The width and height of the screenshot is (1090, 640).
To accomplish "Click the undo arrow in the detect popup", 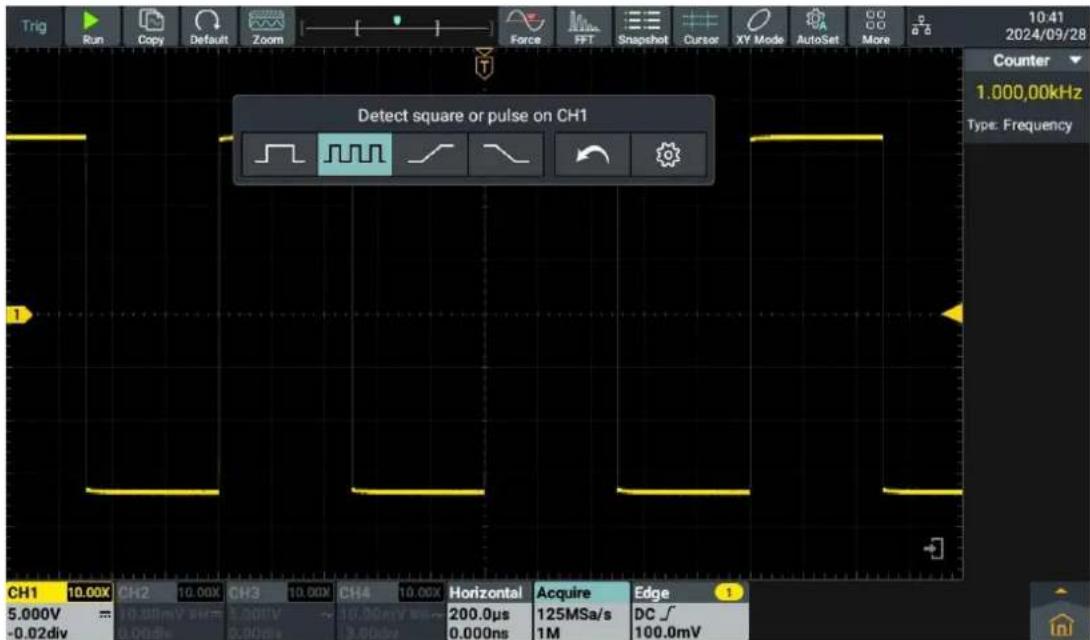I will pos(592,154).
